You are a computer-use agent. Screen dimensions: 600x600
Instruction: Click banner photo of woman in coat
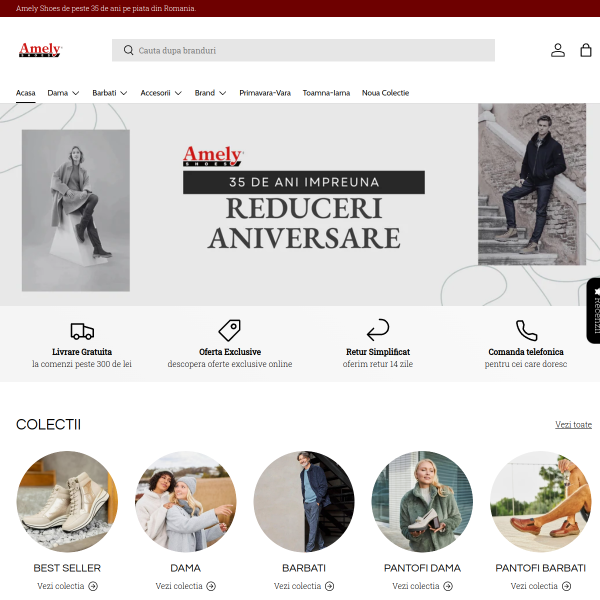(x=76, y=210)
